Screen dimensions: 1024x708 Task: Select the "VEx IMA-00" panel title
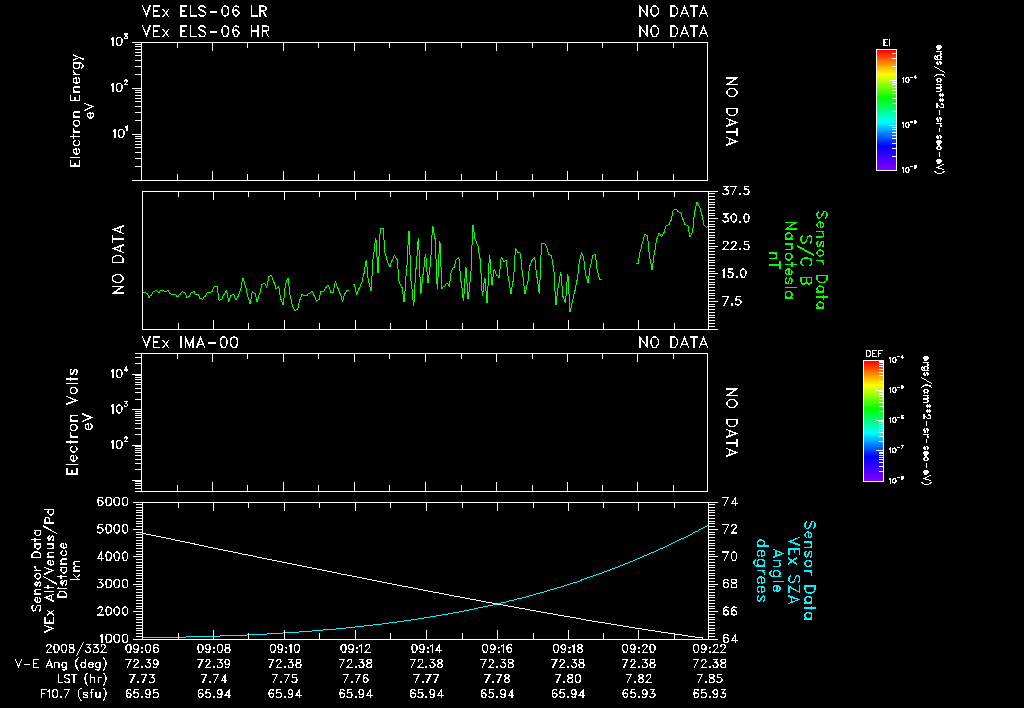coord(190,343)
